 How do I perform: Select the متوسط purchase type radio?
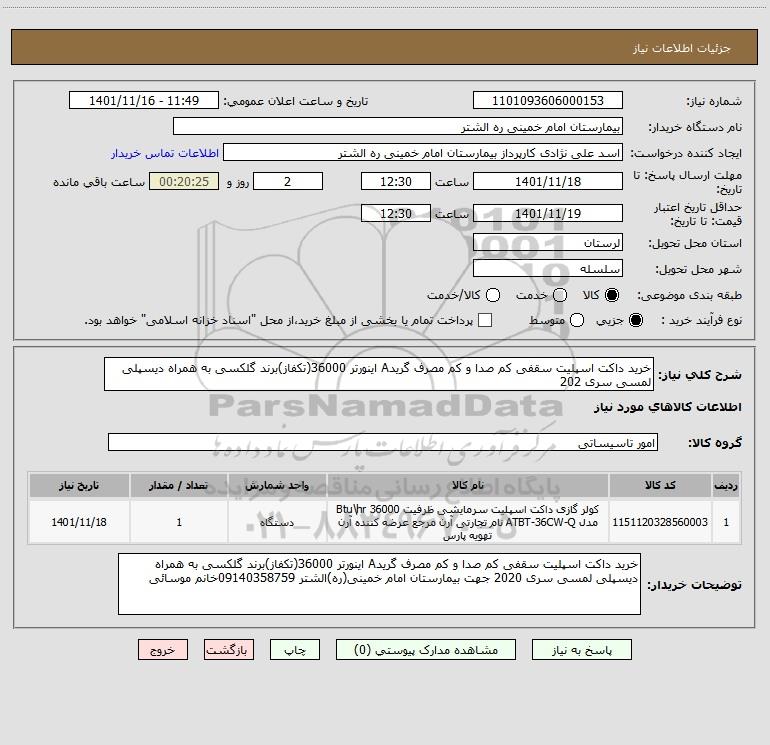(577, 320)
